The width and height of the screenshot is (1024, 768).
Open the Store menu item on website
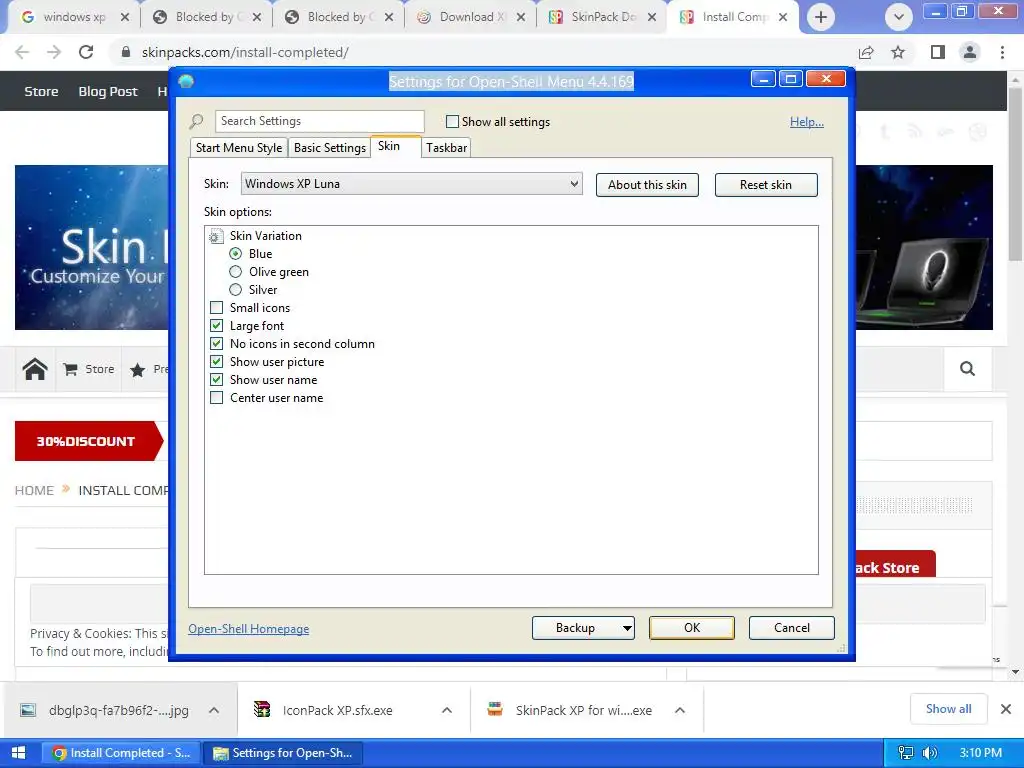41,91
